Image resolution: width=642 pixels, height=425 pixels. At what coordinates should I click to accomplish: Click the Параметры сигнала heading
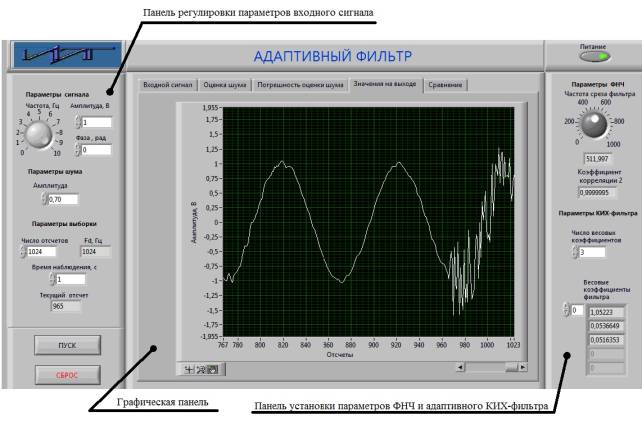[x=57, y=95]
